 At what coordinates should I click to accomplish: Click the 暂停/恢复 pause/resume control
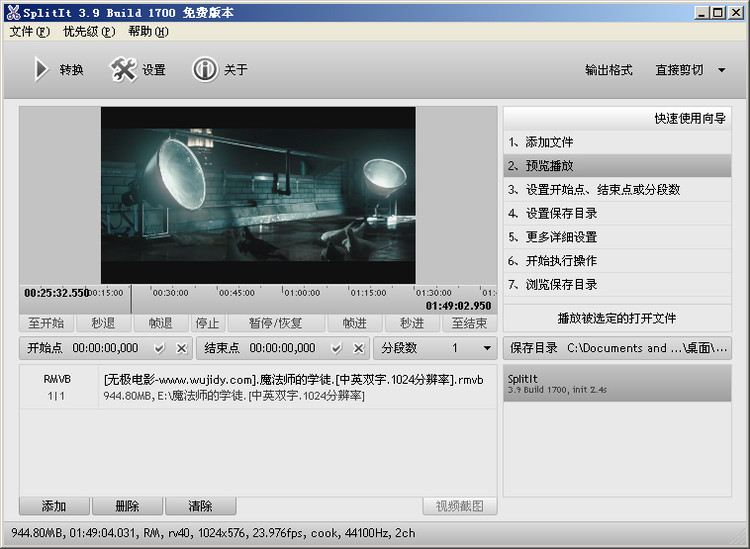point(275,323)
